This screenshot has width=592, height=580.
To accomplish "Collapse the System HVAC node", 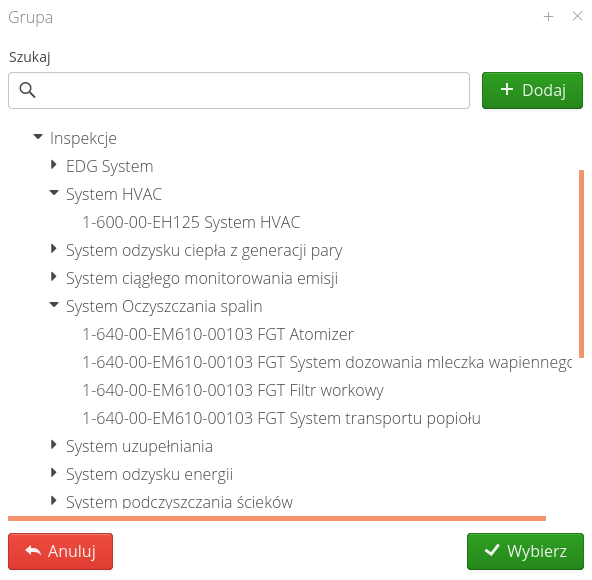I will tap(54, 193).
